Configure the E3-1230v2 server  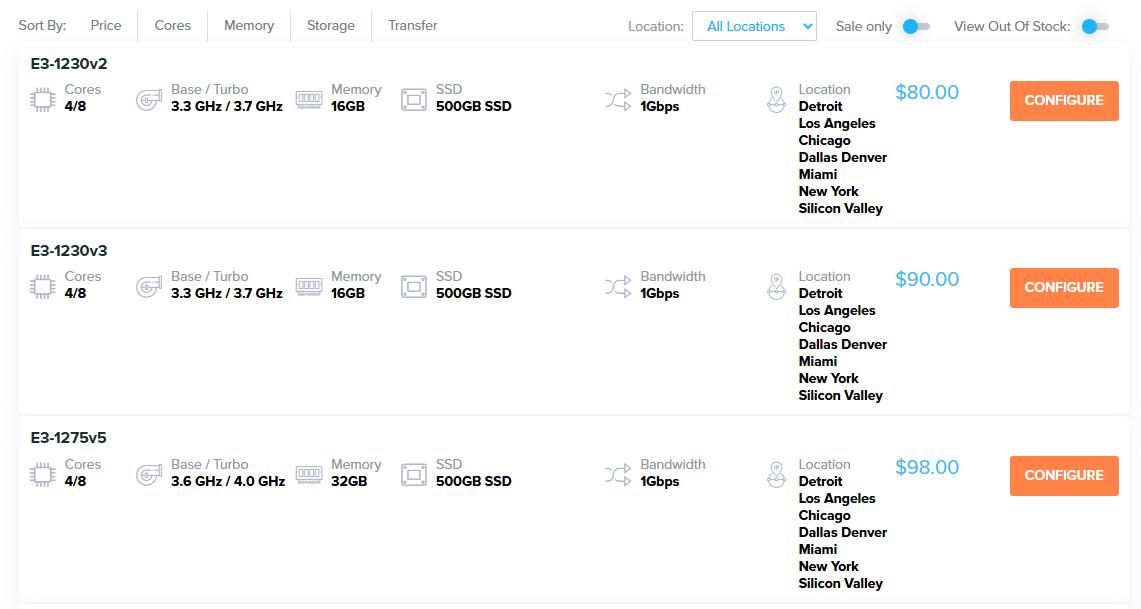[x=1064, y=101]
